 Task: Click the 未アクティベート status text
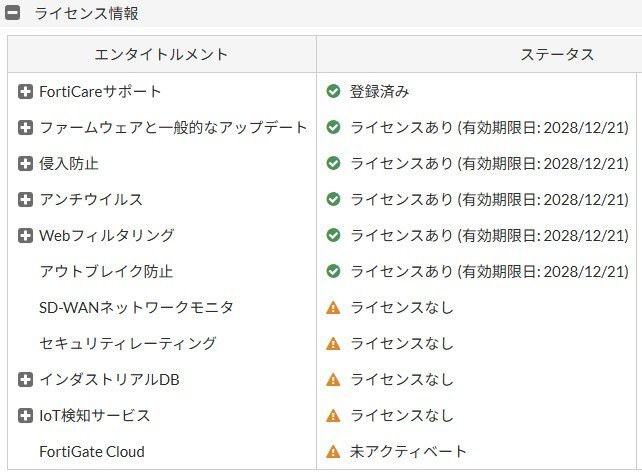pyautogui.click(x=393, y=452)
